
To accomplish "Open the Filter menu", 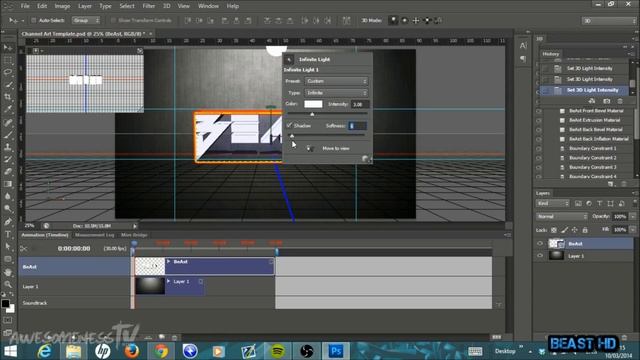I will coord(149,6).
